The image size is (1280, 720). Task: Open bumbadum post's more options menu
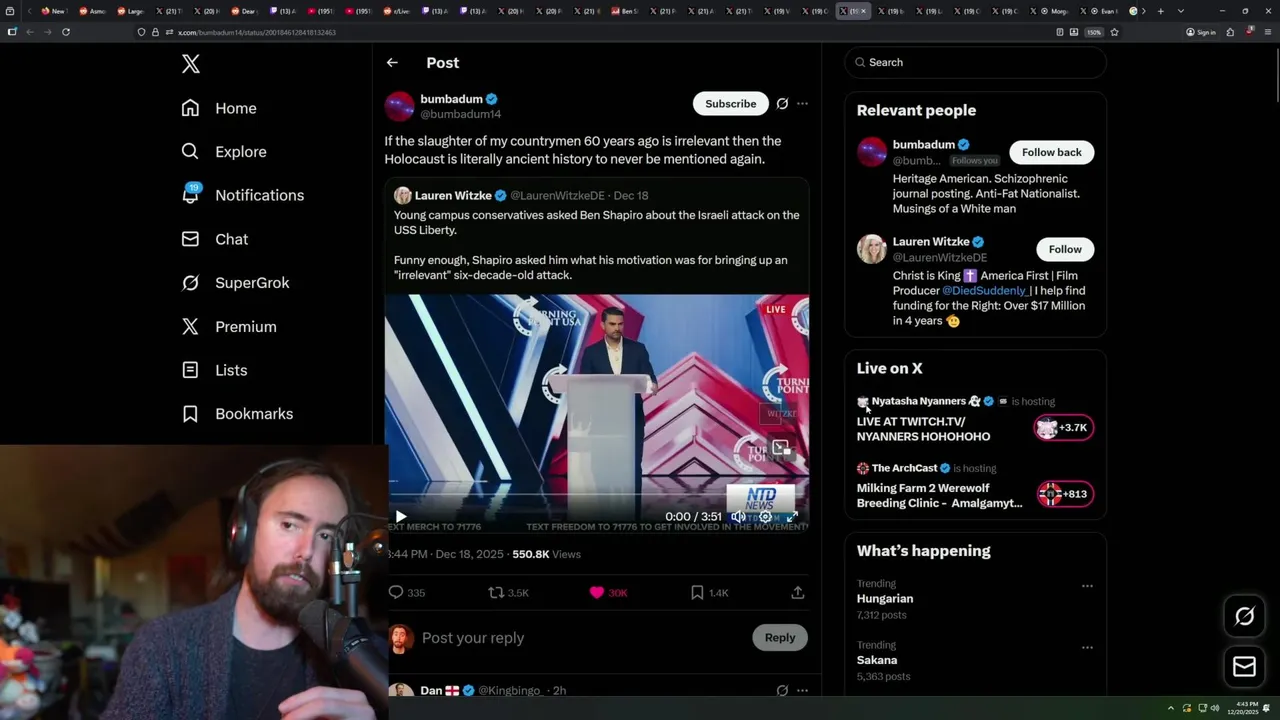(802, 104)
